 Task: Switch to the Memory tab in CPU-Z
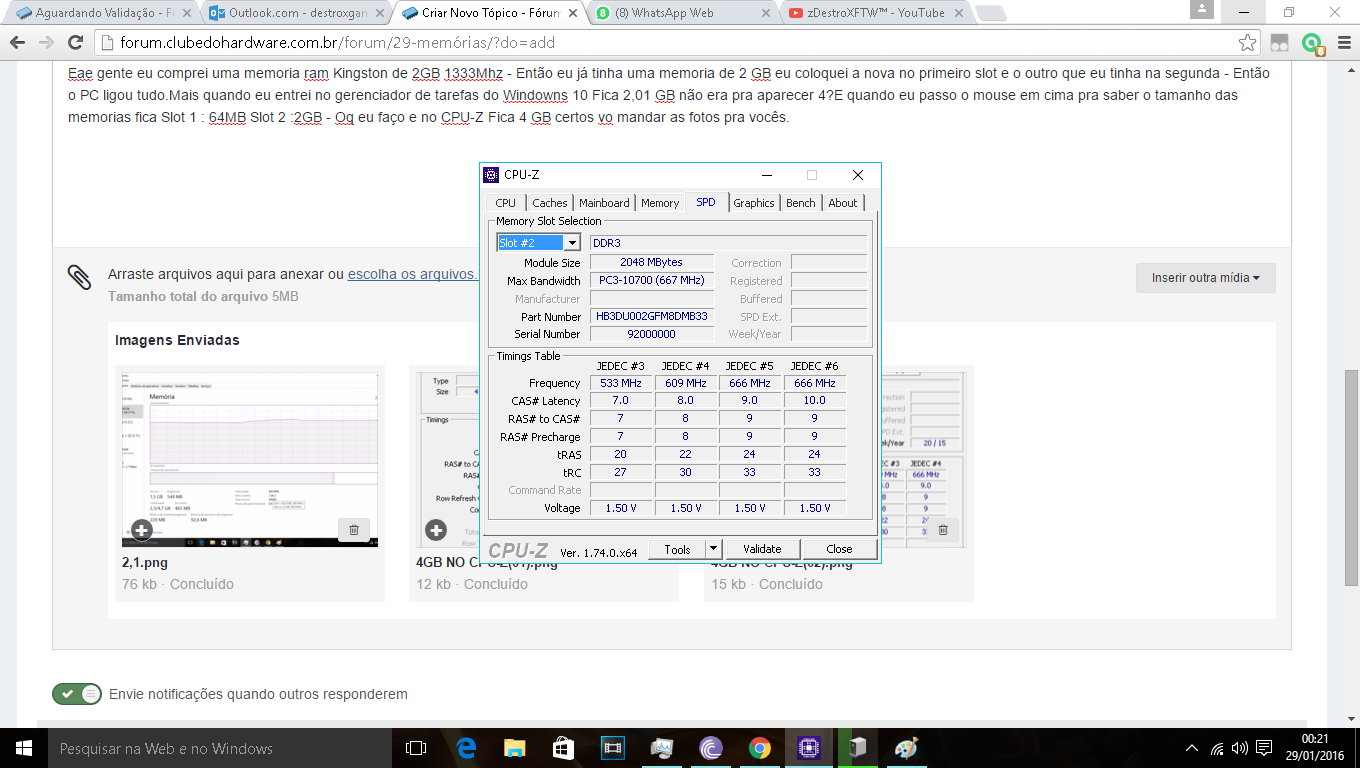click(660, 203)
